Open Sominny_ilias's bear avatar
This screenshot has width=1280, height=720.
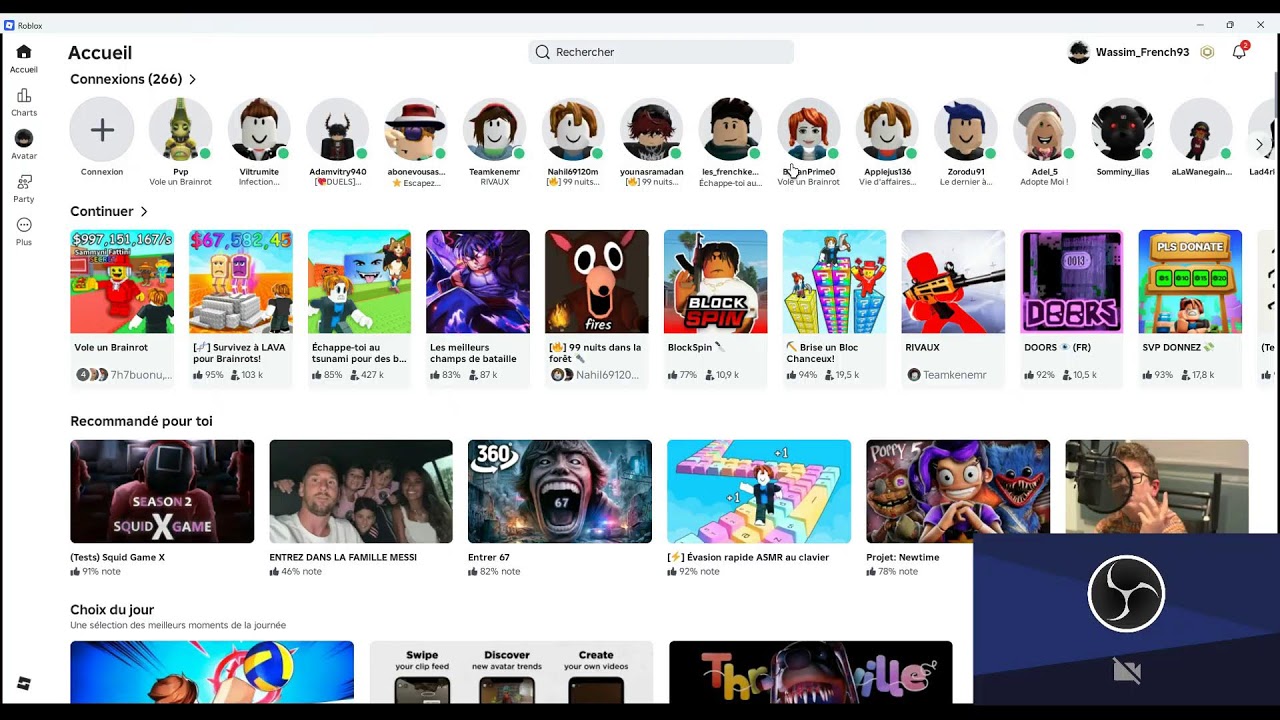(1123, 130)
